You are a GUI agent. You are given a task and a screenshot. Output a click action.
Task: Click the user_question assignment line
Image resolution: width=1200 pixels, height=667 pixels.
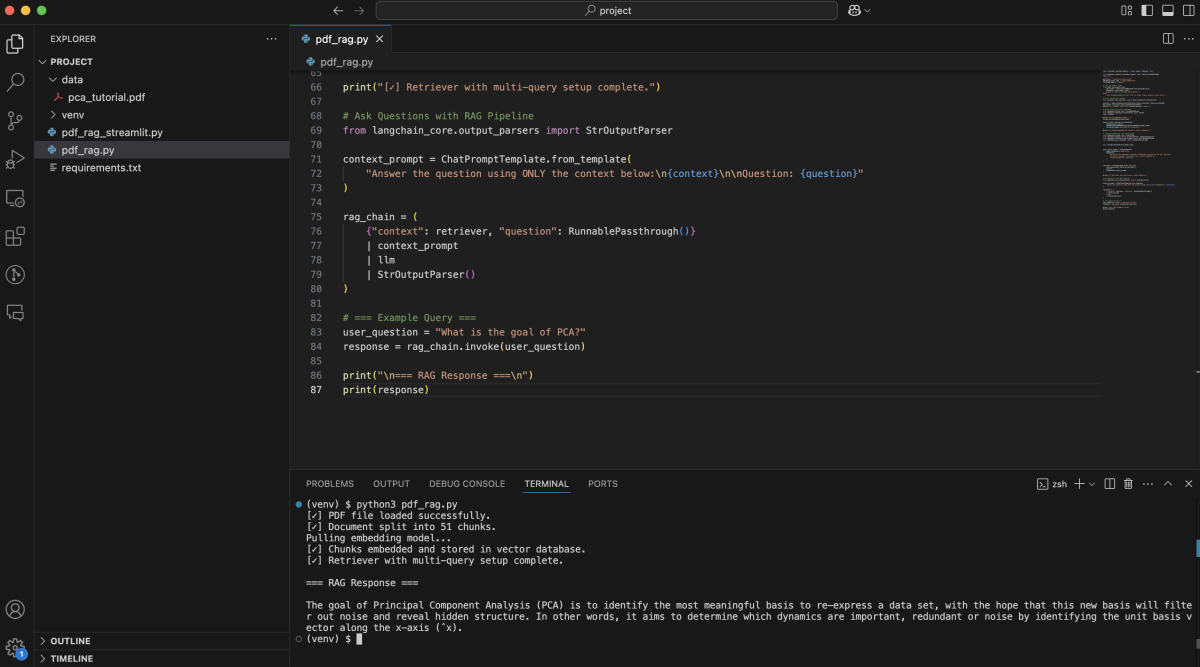(464, 332)
